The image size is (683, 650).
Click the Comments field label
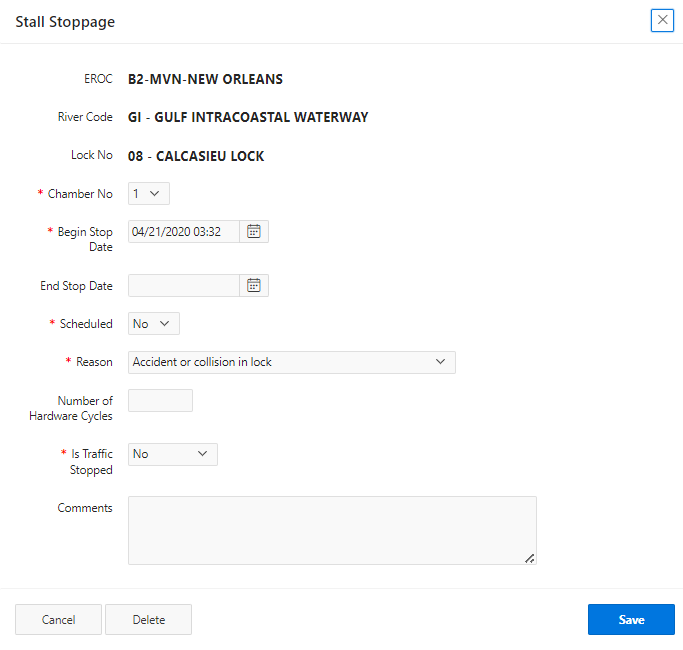point(85,508)
